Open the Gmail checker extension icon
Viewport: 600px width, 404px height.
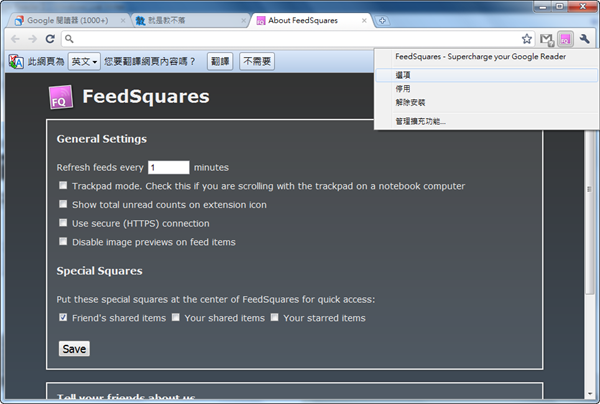pyautogui.click(x=546, y=39)
